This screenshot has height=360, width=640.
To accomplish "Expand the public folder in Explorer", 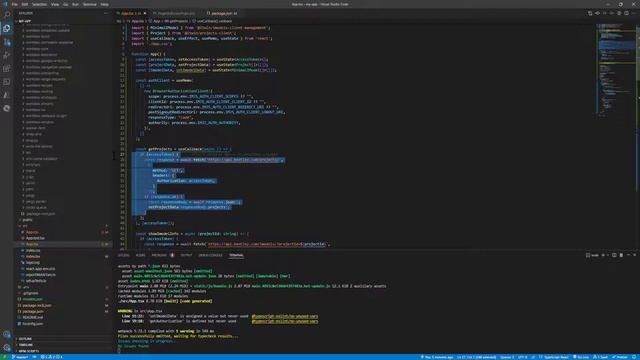I will click(27, 220).
